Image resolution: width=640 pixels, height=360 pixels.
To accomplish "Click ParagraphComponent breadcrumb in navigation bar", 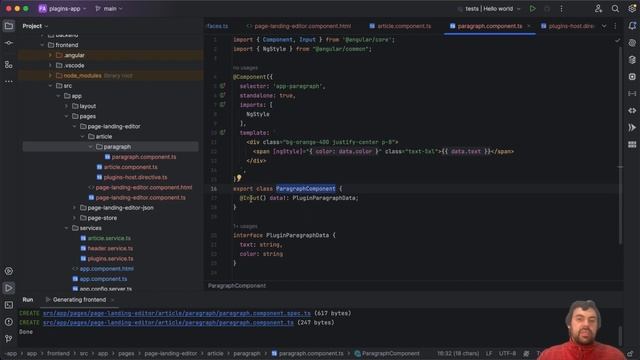I will [387, 353].
